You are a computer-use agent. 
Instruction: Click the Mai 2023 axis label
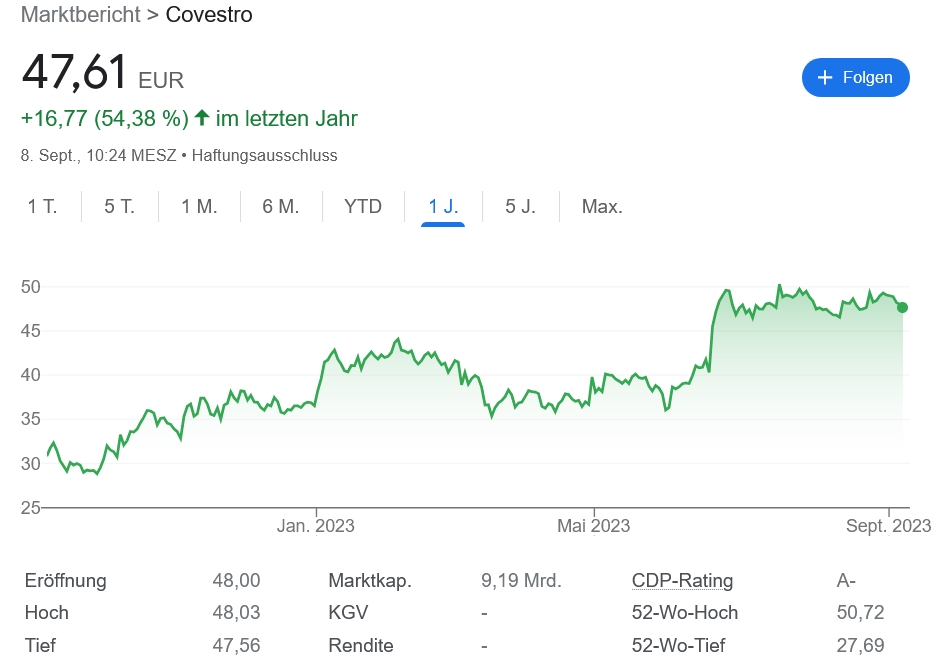tap(594, 525)
